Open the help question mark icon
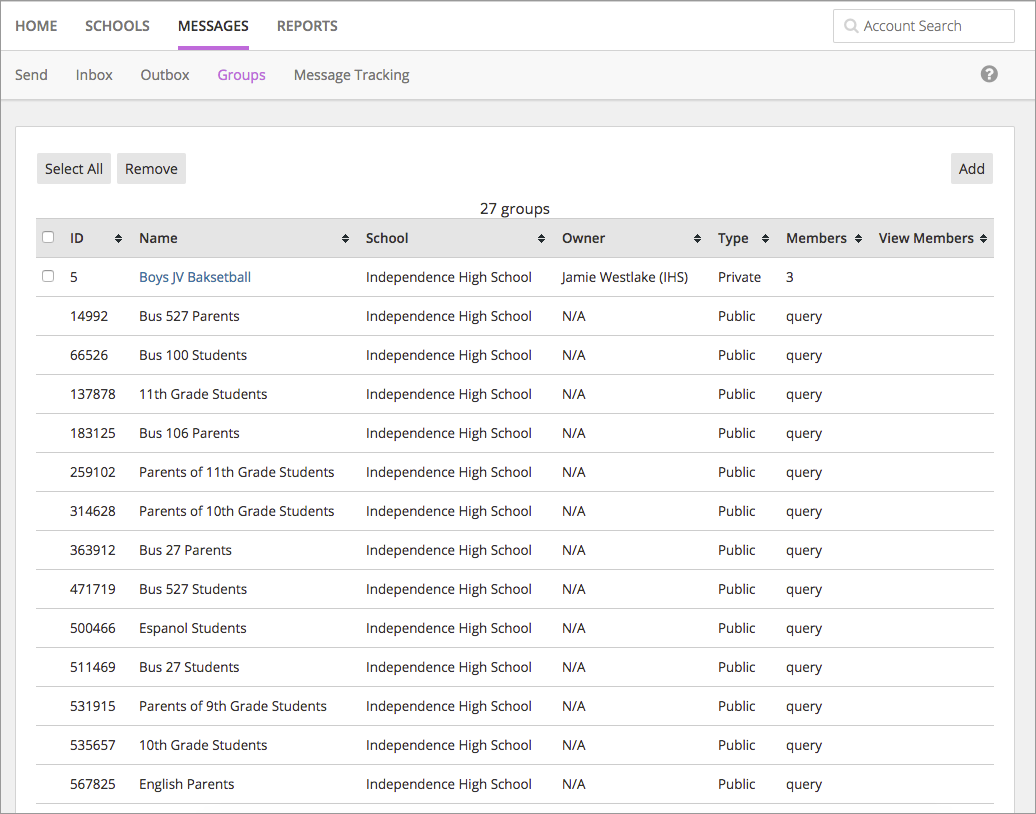The height and width of the screenshot is (814, 1036). click(988, 74)
